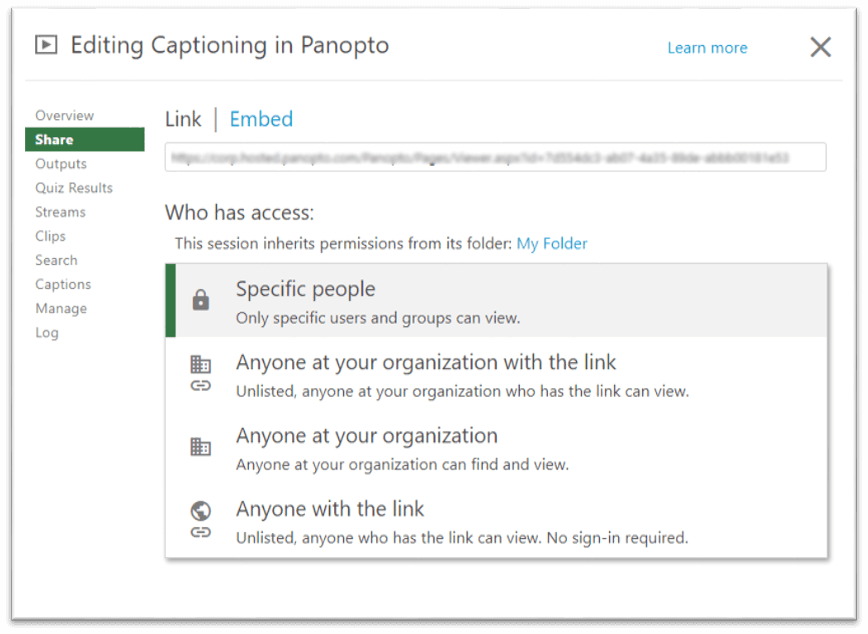Viewport: 868px width, 634px height.
Task: Open the Captions section
Action: pyautogui.click(x=63, y=285)
